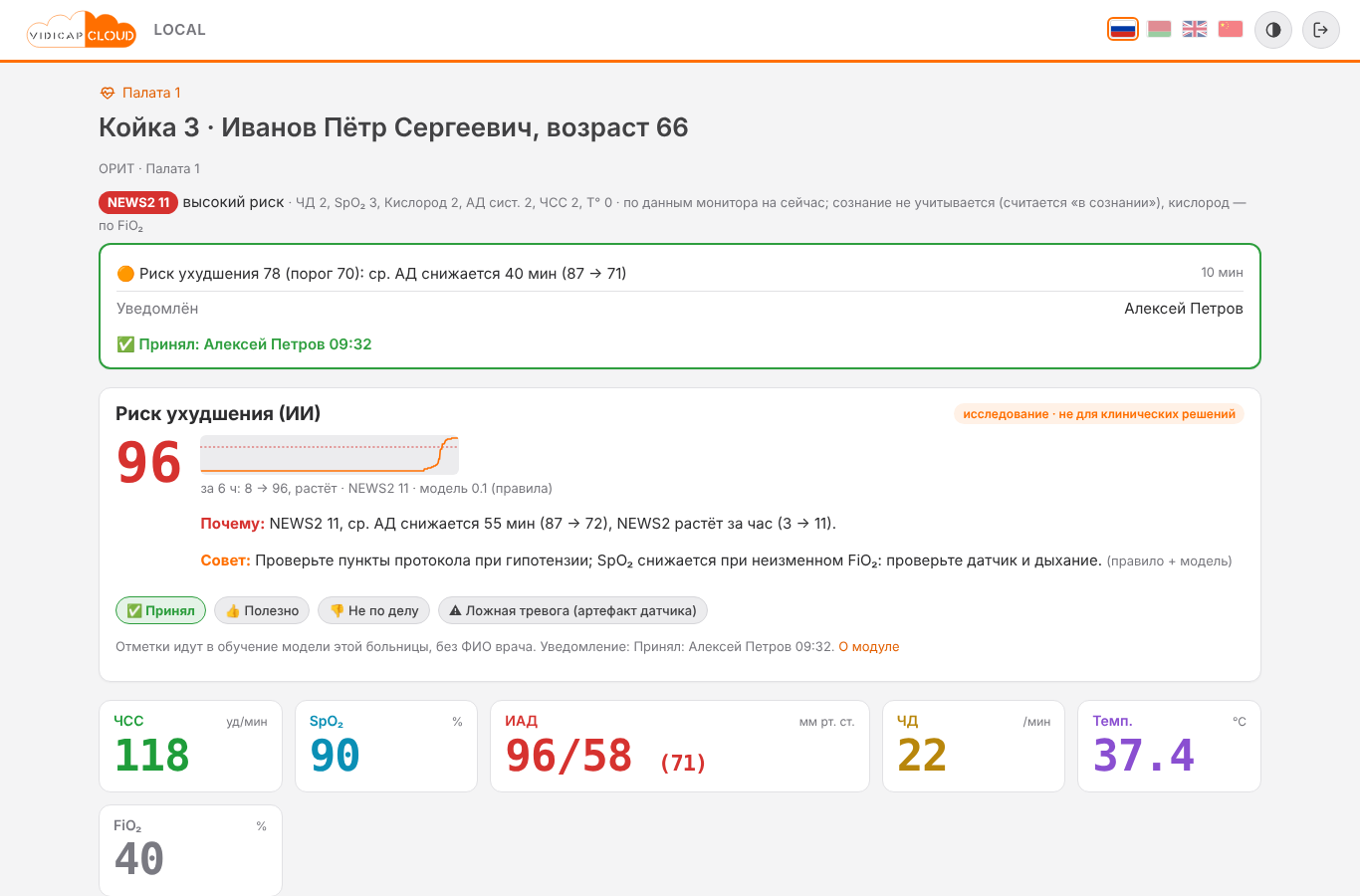Click the NEWS2 11 red badge
Screen dimensions: 1360x896
pos(138,202)
